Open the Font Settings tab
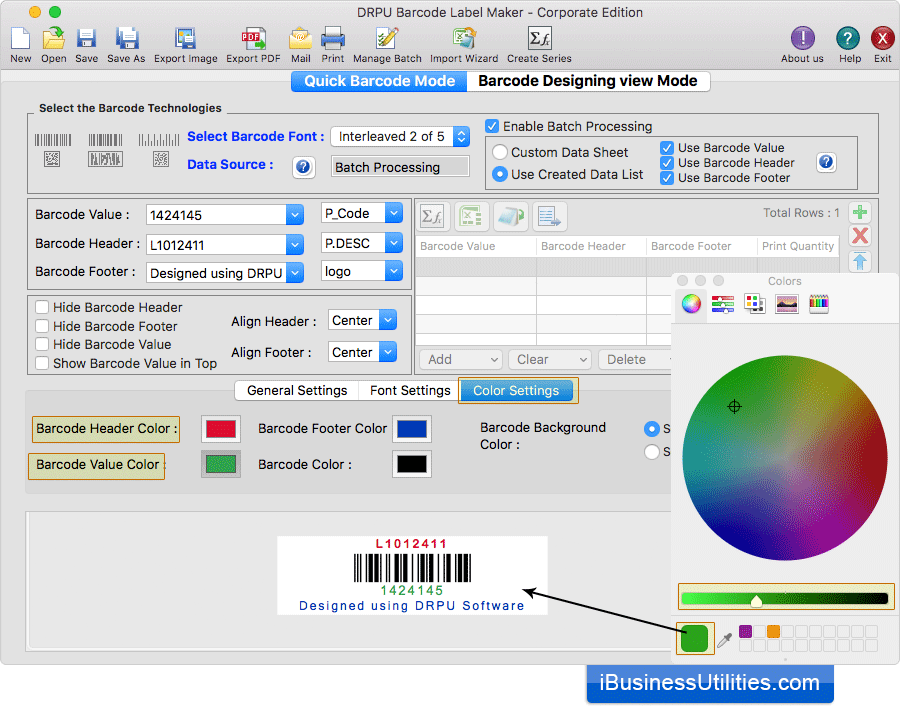Image resolution: width=900 pixels, height=706 pixels. [x=410, y=390]
